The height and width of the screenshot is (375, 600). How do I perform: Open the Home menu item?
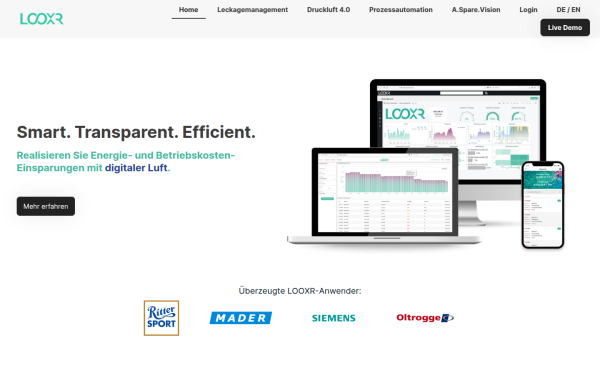point(188,10)
